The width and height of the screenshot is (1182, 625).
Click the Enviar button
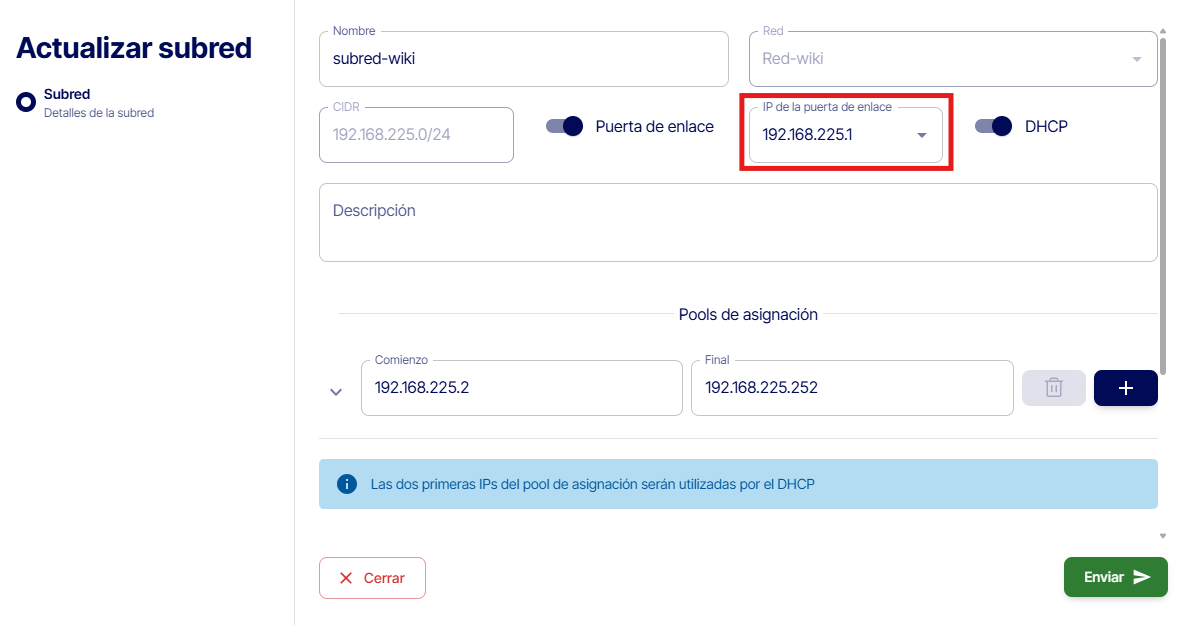[x=1114, y=577]
